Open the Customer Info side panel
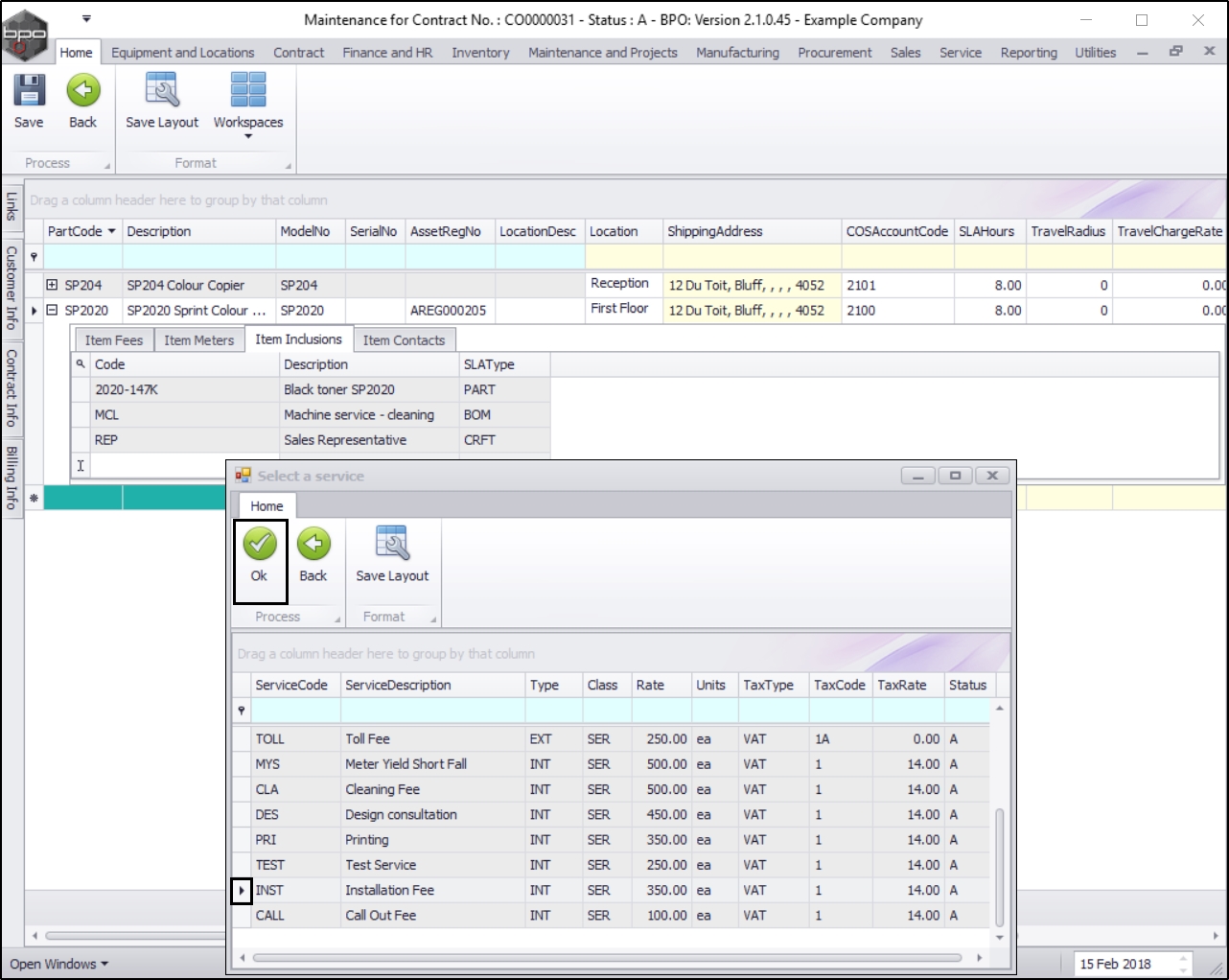This screenshot has height=980, width=1229. tap(12, 288)
